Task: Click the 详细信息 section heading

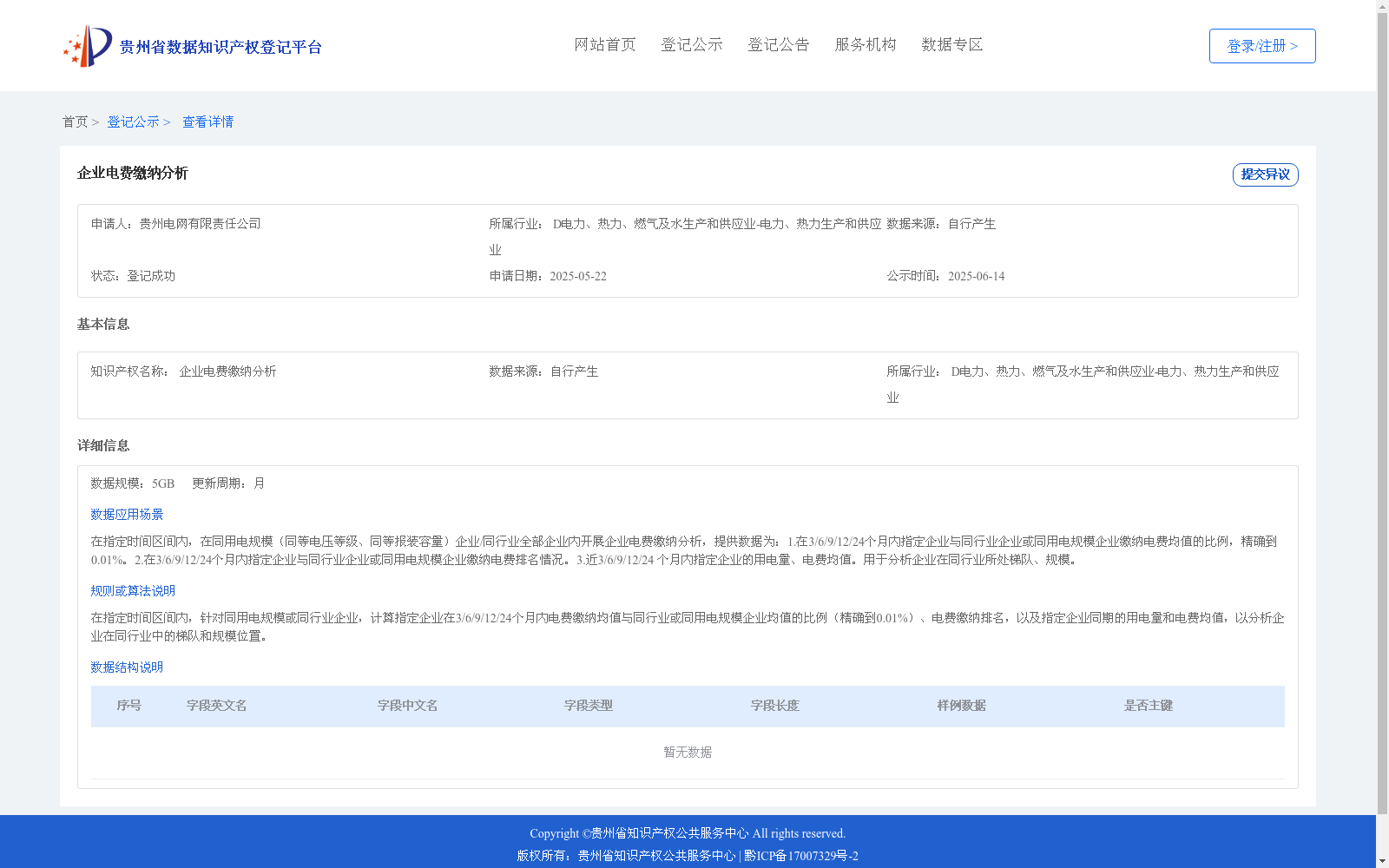Action: (x=103, y=445)
